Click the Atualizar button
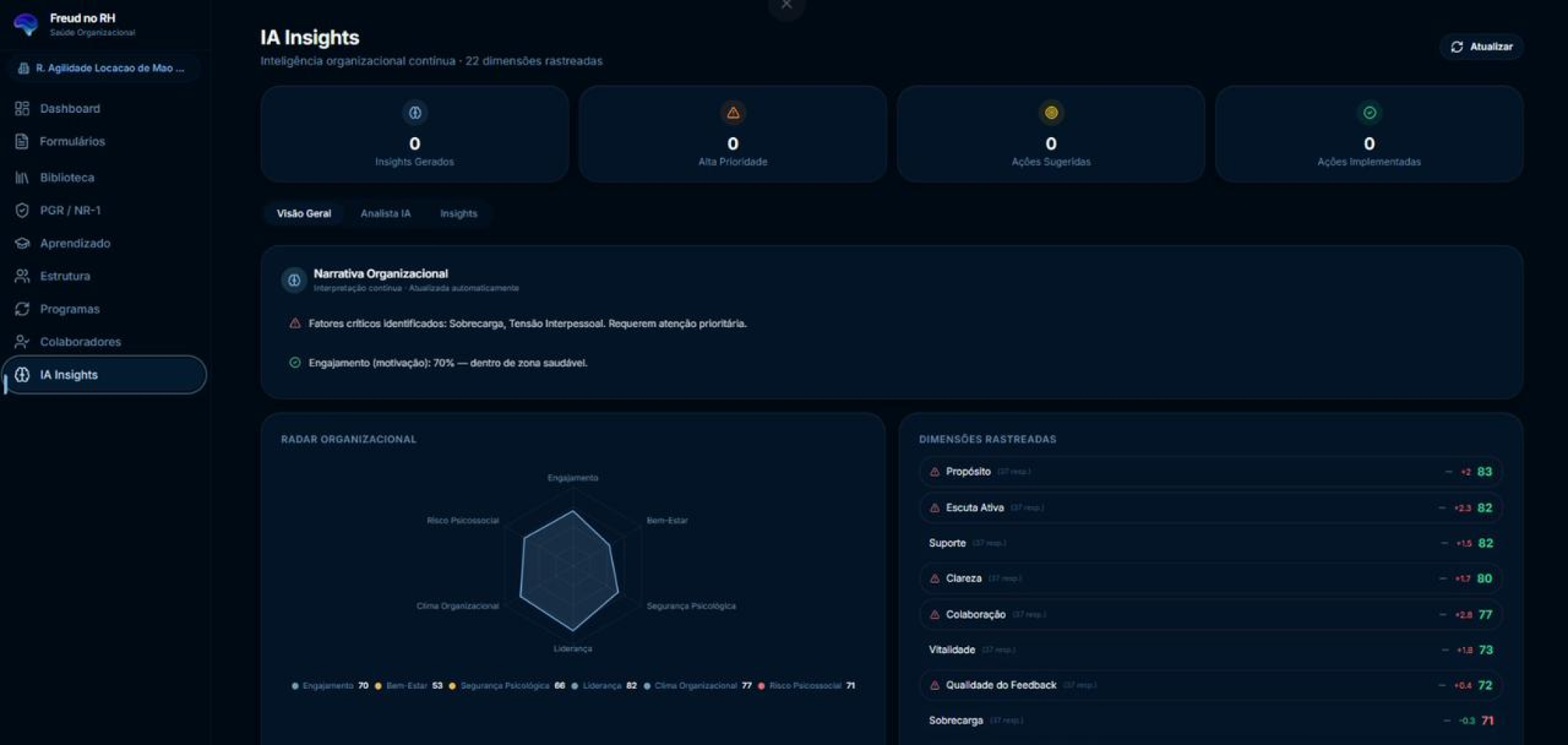The image size is (1568, 745). pos(1481,47)
